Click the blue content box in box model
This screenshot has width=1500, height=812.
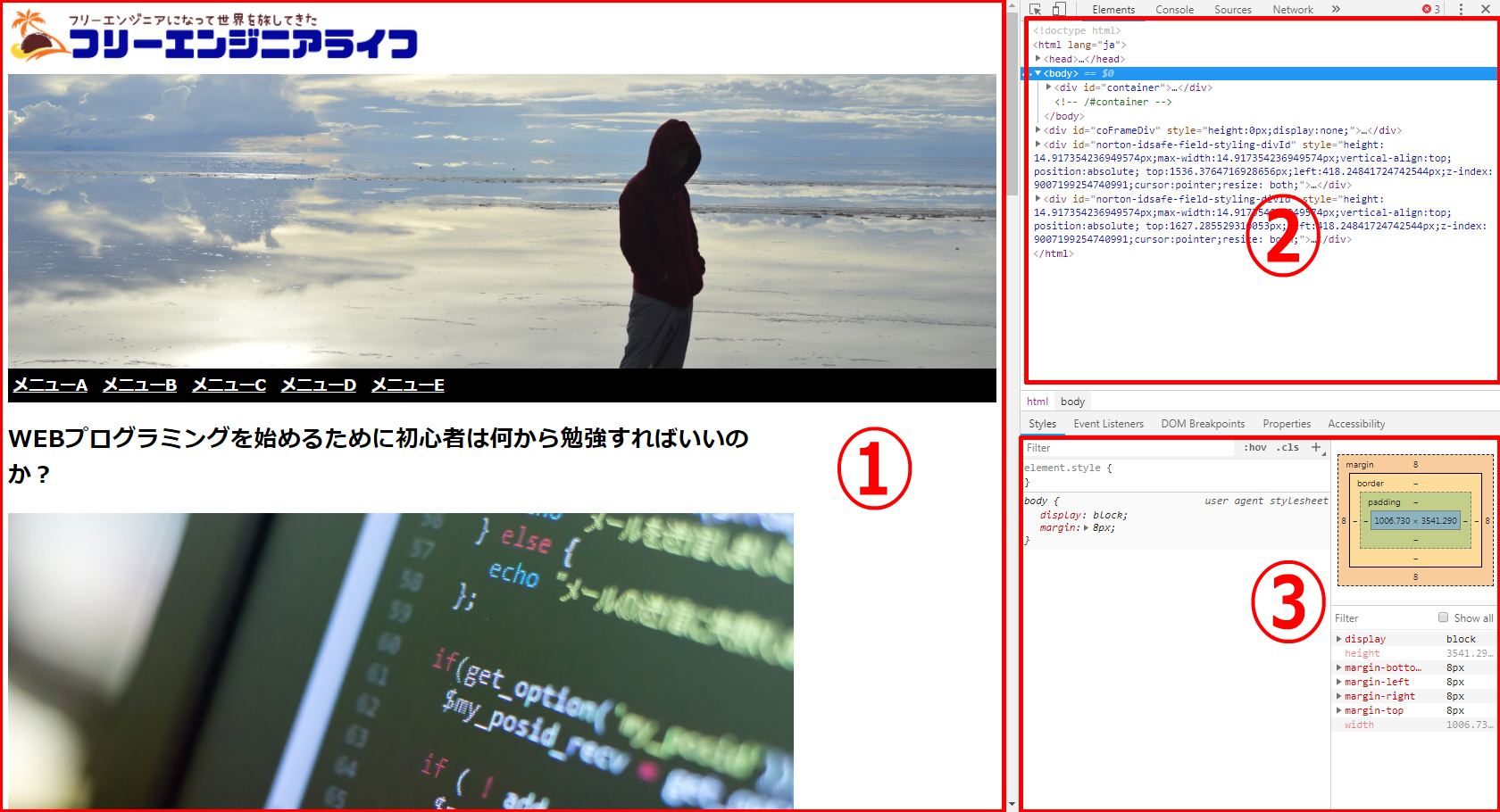pos(1415,520)
